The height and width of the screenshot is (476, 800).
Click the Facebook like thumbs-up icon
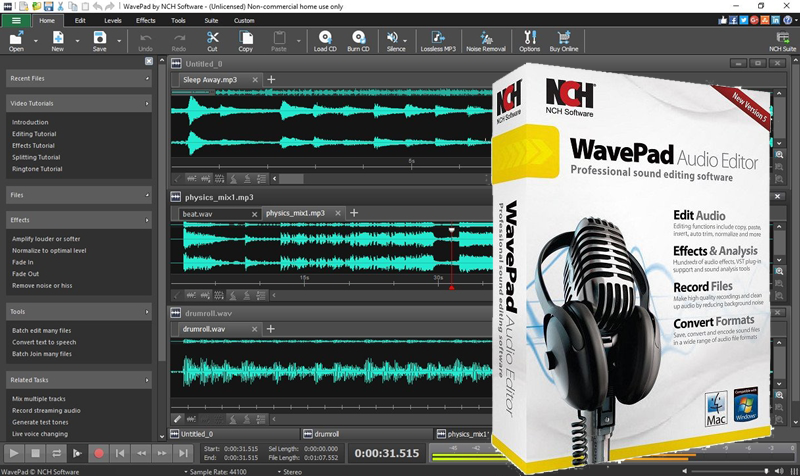click(722, 20)
